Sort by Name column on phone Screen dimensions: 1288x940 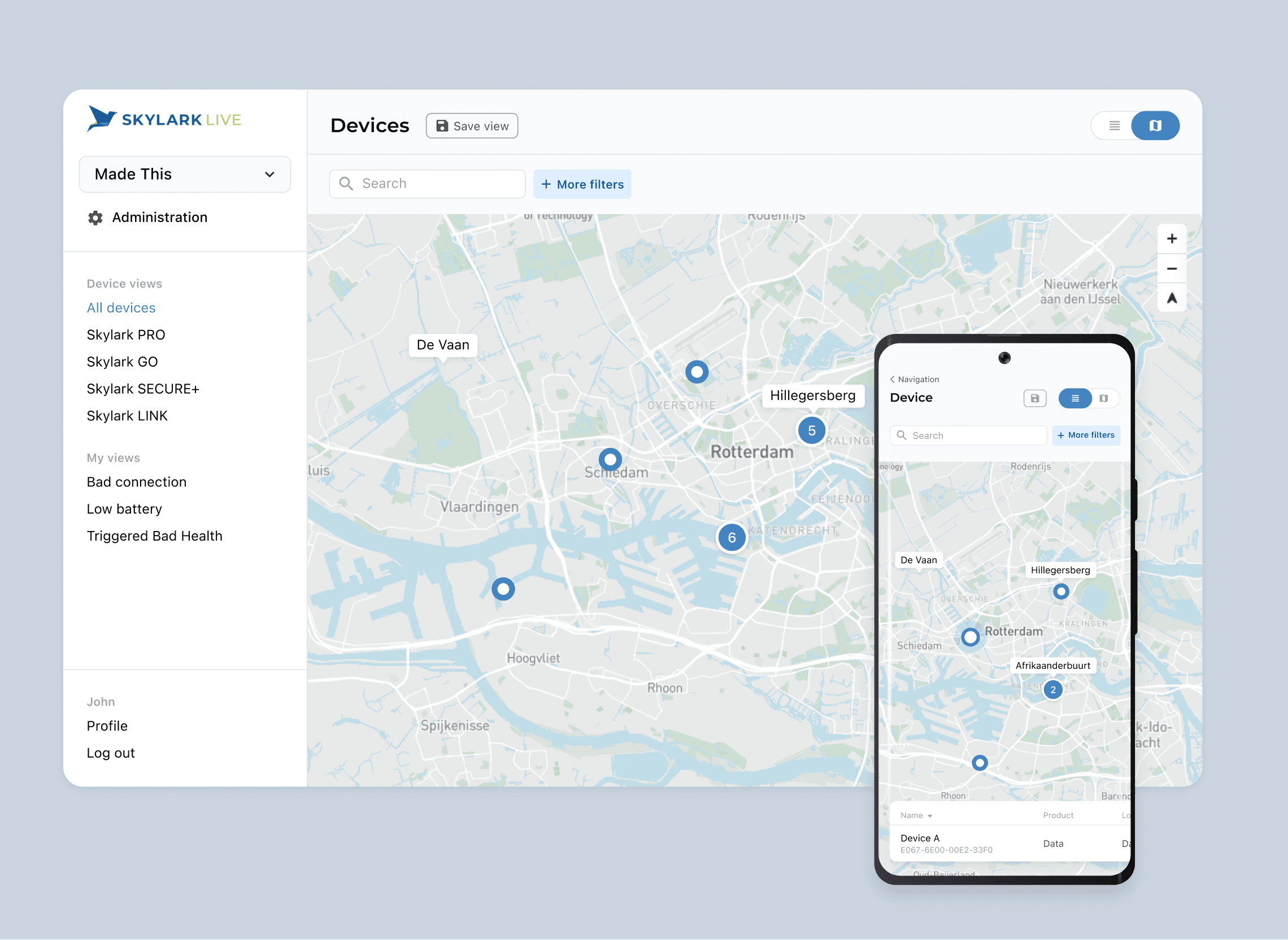click(x=916, y=815)
